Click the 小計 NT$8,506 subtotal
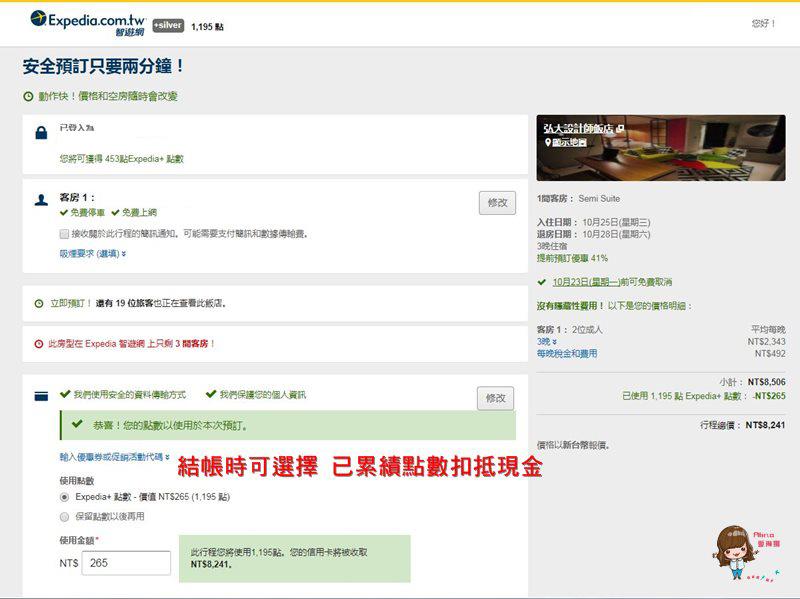This screenshot has height=599, width=800. tap(752, 382)
